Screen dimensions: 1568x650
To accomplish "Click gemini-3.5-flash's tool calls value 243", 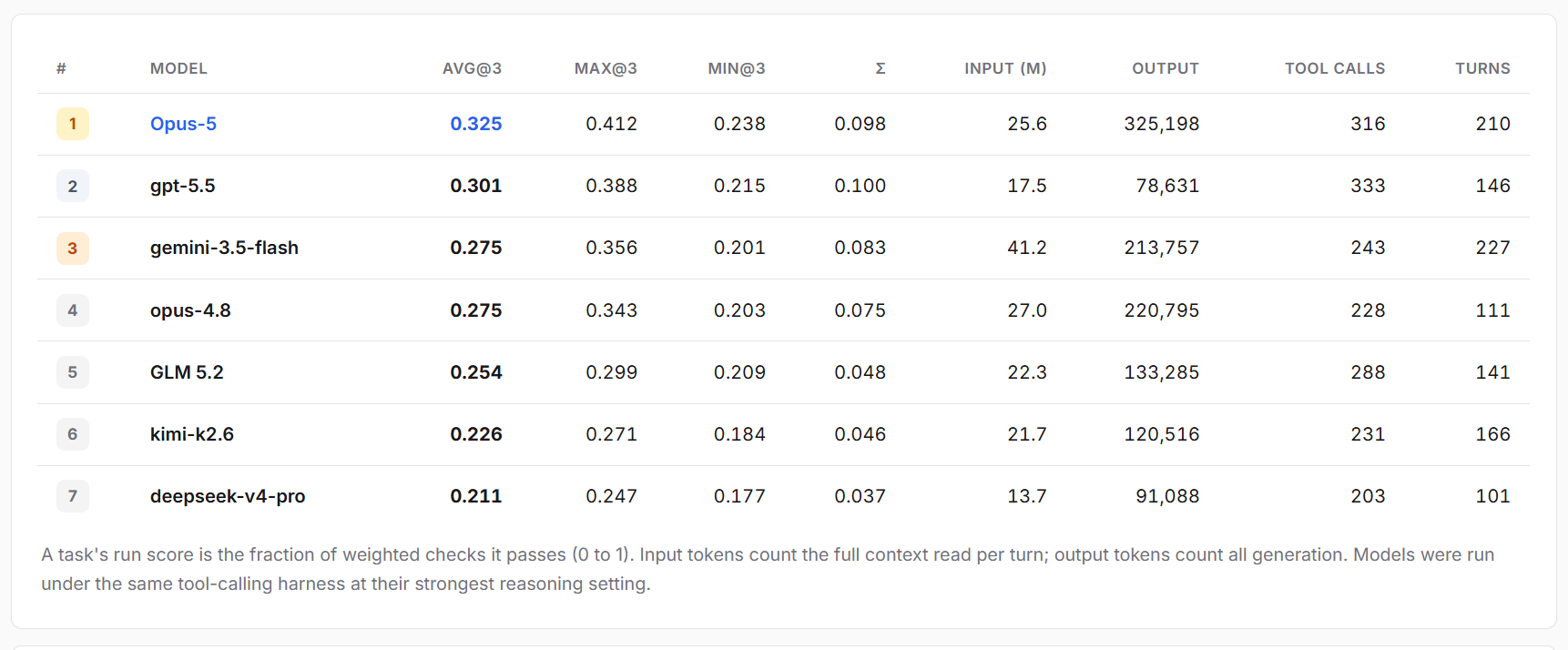I will pyautogui.click(x=1368, y=248).
